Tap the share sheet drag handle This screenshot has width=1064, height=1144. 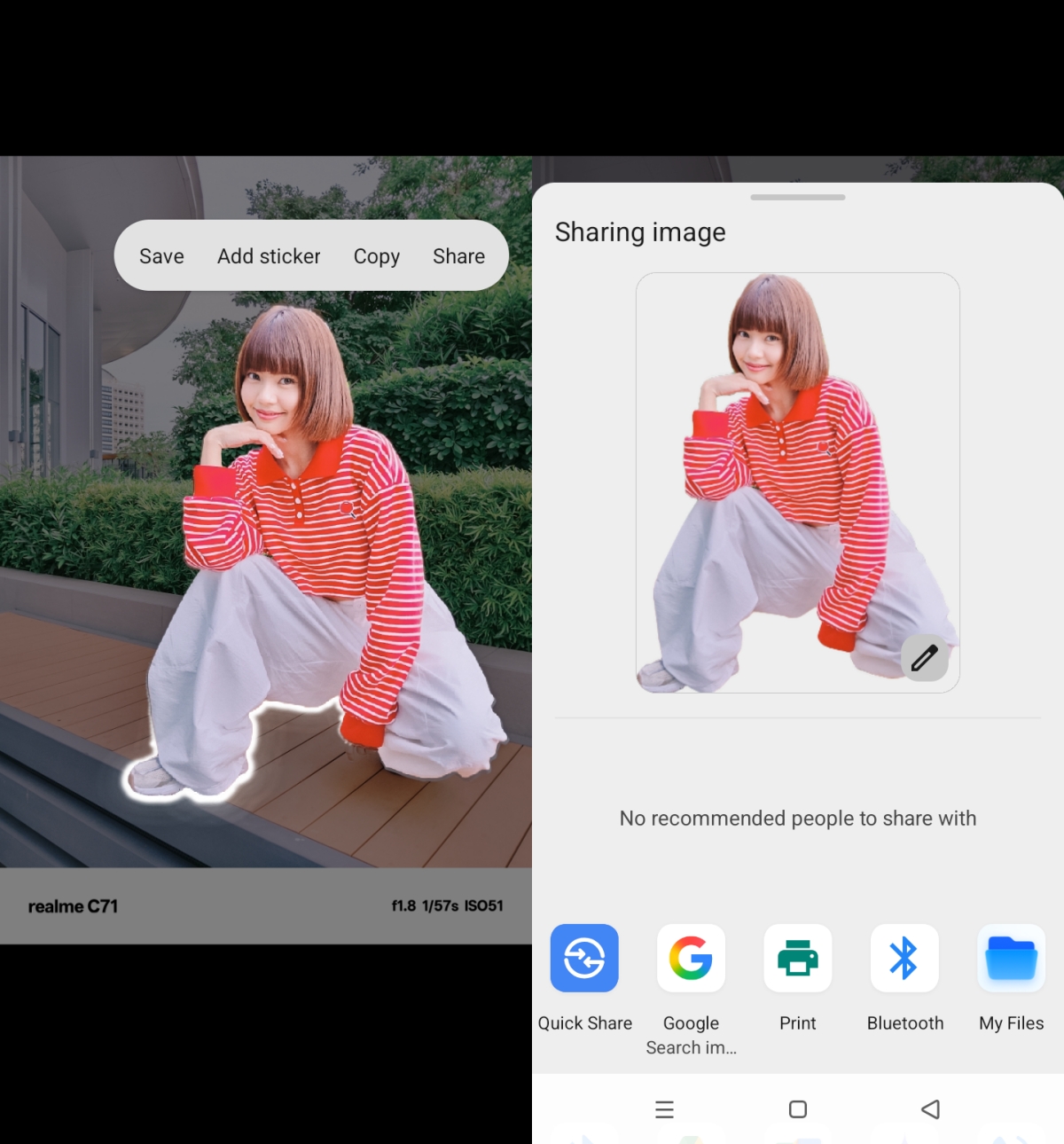[x=797, y=197]
